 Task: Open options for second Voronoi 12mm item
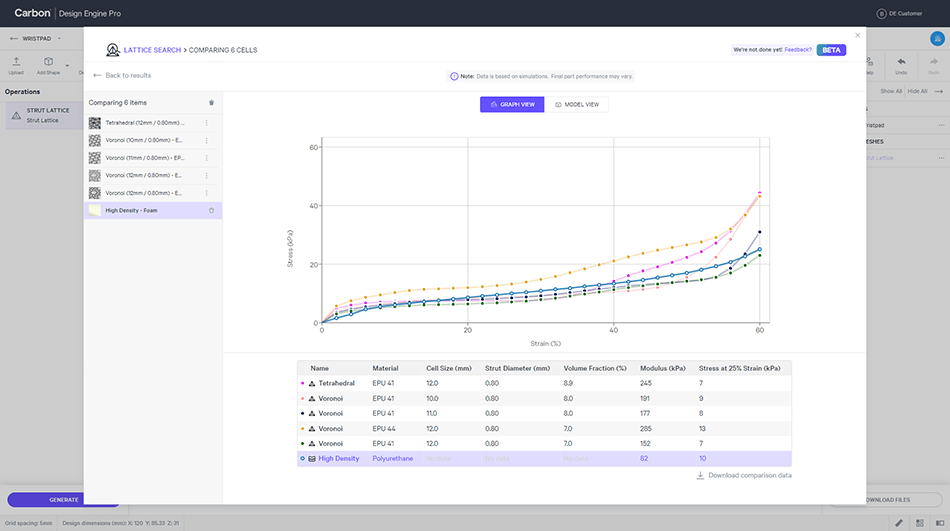(x=207, y=193)
